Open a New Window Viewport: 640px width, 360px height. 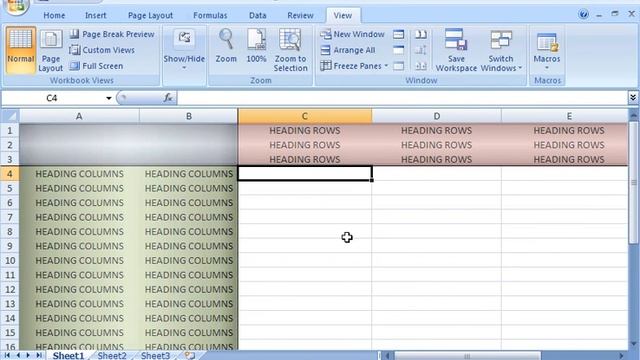(x=353, y=34)
